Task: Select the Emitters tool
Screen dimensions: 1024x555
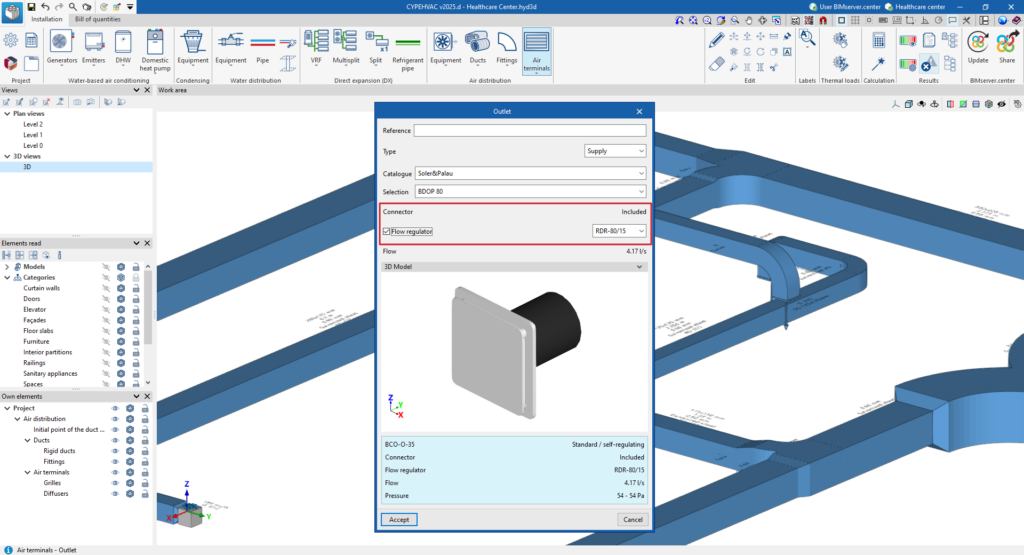Action: (x=93, y=47)
